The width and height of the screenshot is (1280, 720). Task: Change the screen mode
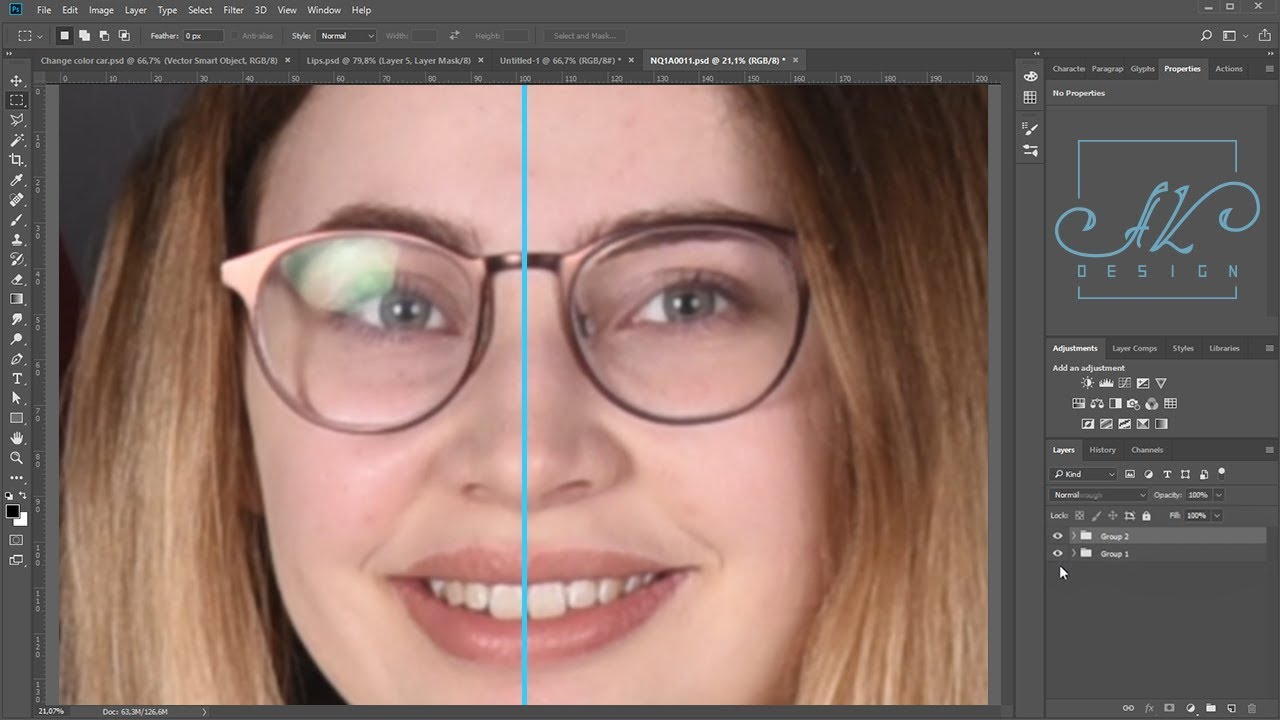click(16, 561)
